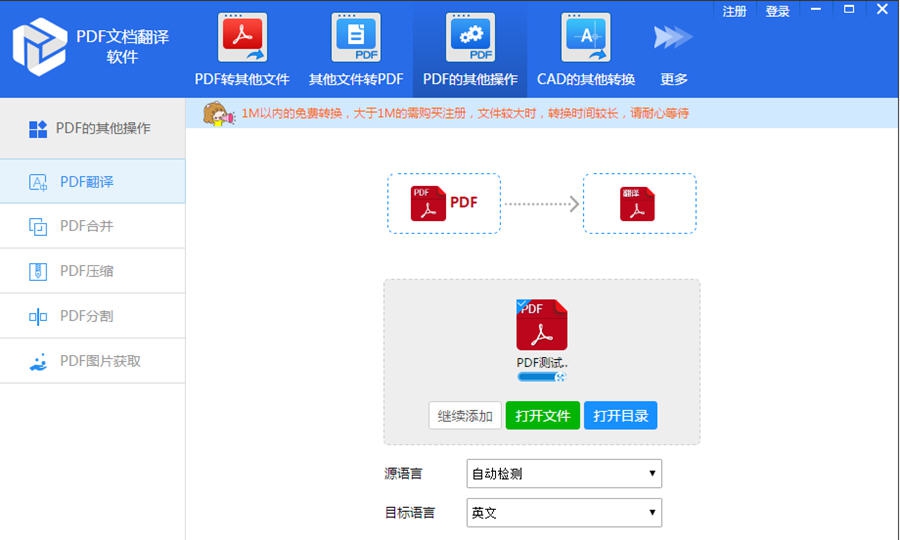Screen dimensions: 900x540
Task: Click the PDF压缩 sidebar icon
Action: pyautogui.click(x=38, y=271)
